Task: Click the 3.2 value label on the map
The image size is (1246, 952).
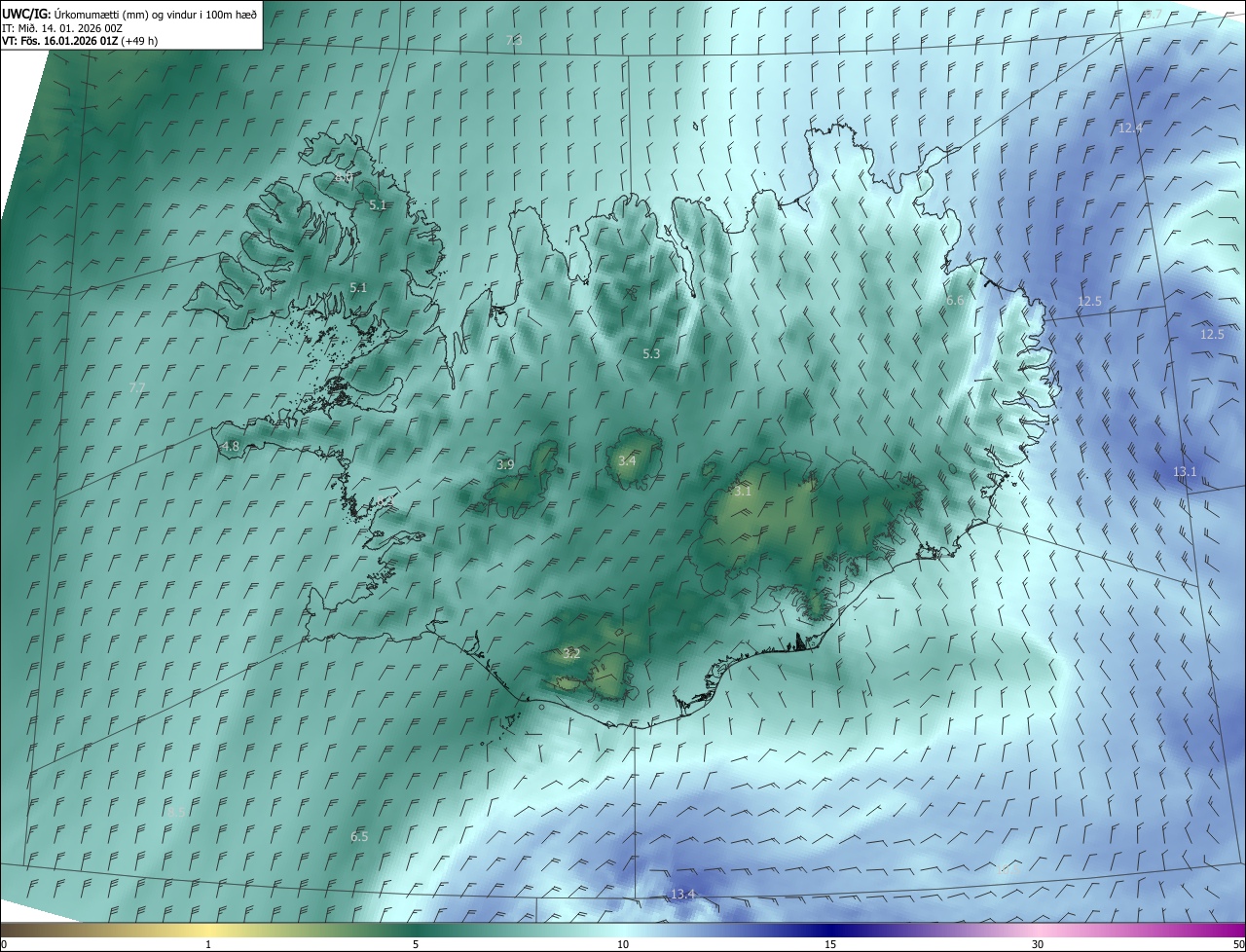Action: point(571,654)
